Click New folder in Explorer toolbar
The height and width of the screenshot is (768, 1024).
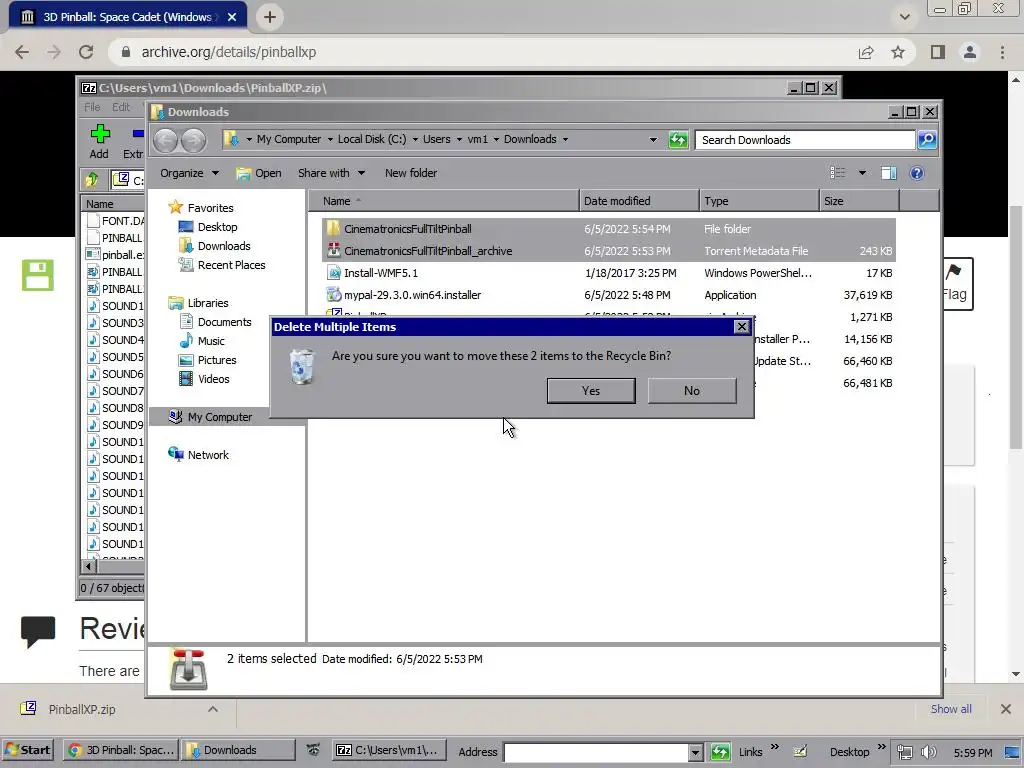click(x=411, y=173)
